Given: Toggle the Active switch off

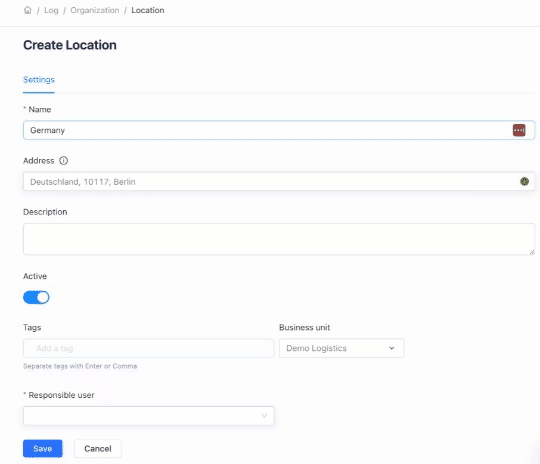Looking at the screenshot, I should click(36, 297).
